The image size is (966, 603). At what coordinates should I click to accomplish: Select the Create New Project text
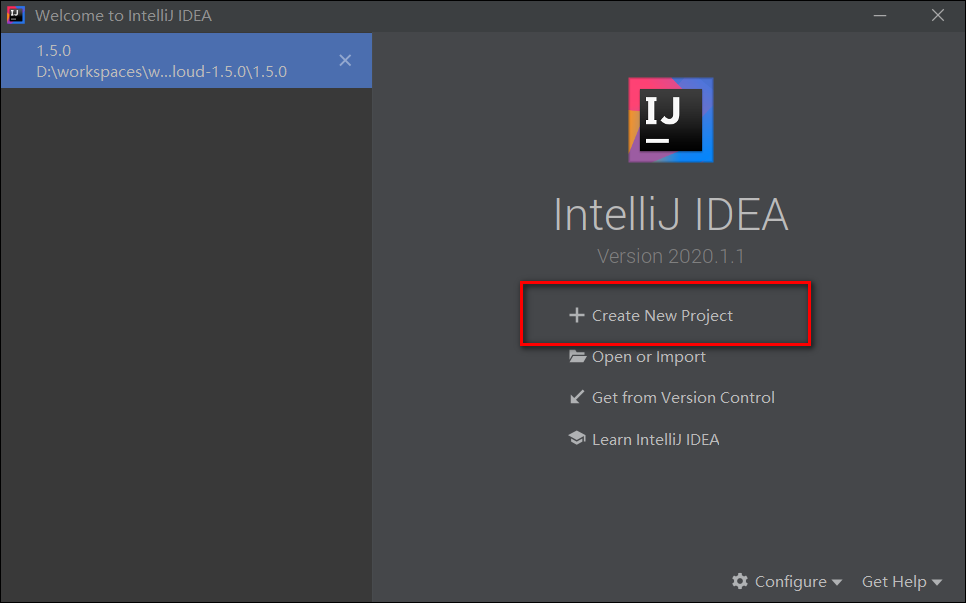click(x=662, y=315)
